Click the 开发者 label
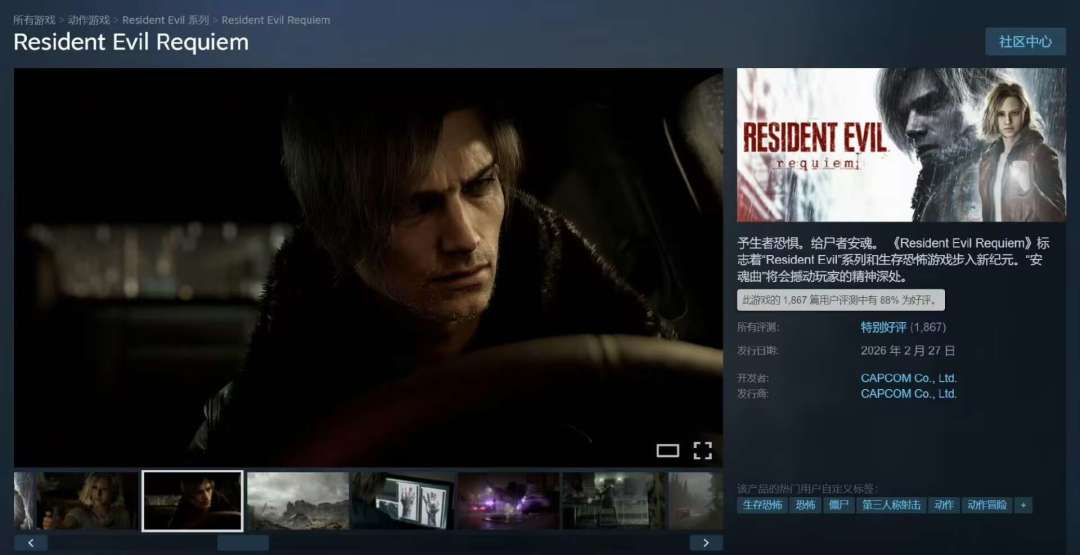The image size is (1080, 555). click(x=753, y=378)
